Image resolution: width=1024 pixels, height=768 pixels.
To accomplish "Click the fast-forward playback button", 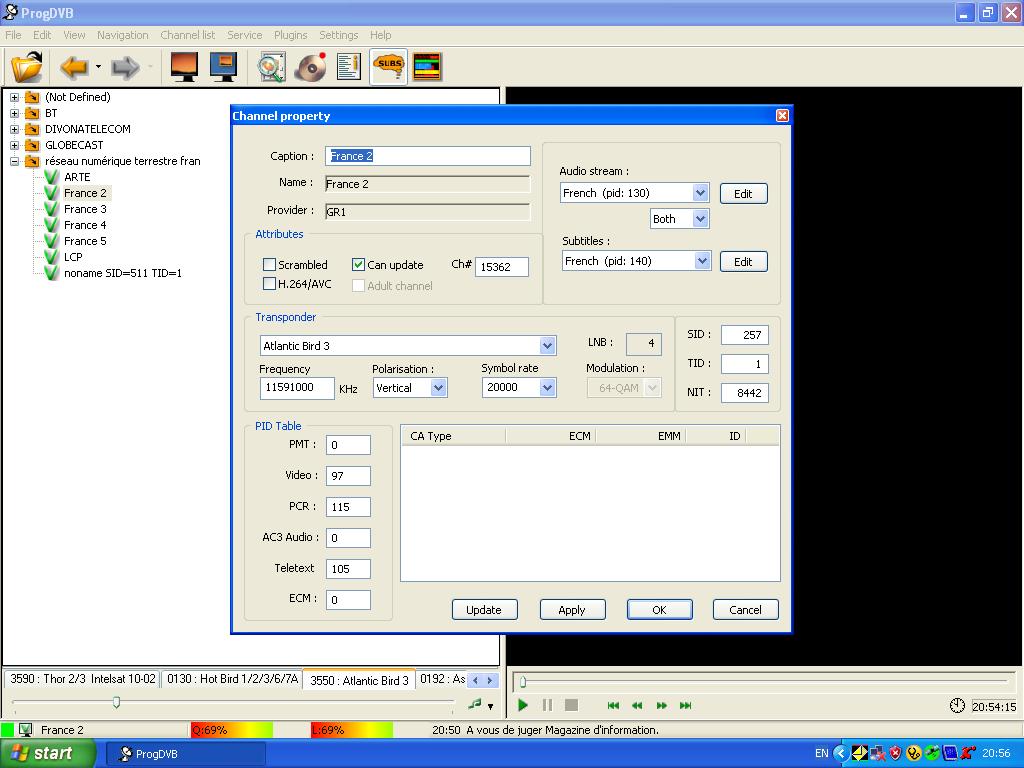I will pyautogui.click(x=662, y=705).
